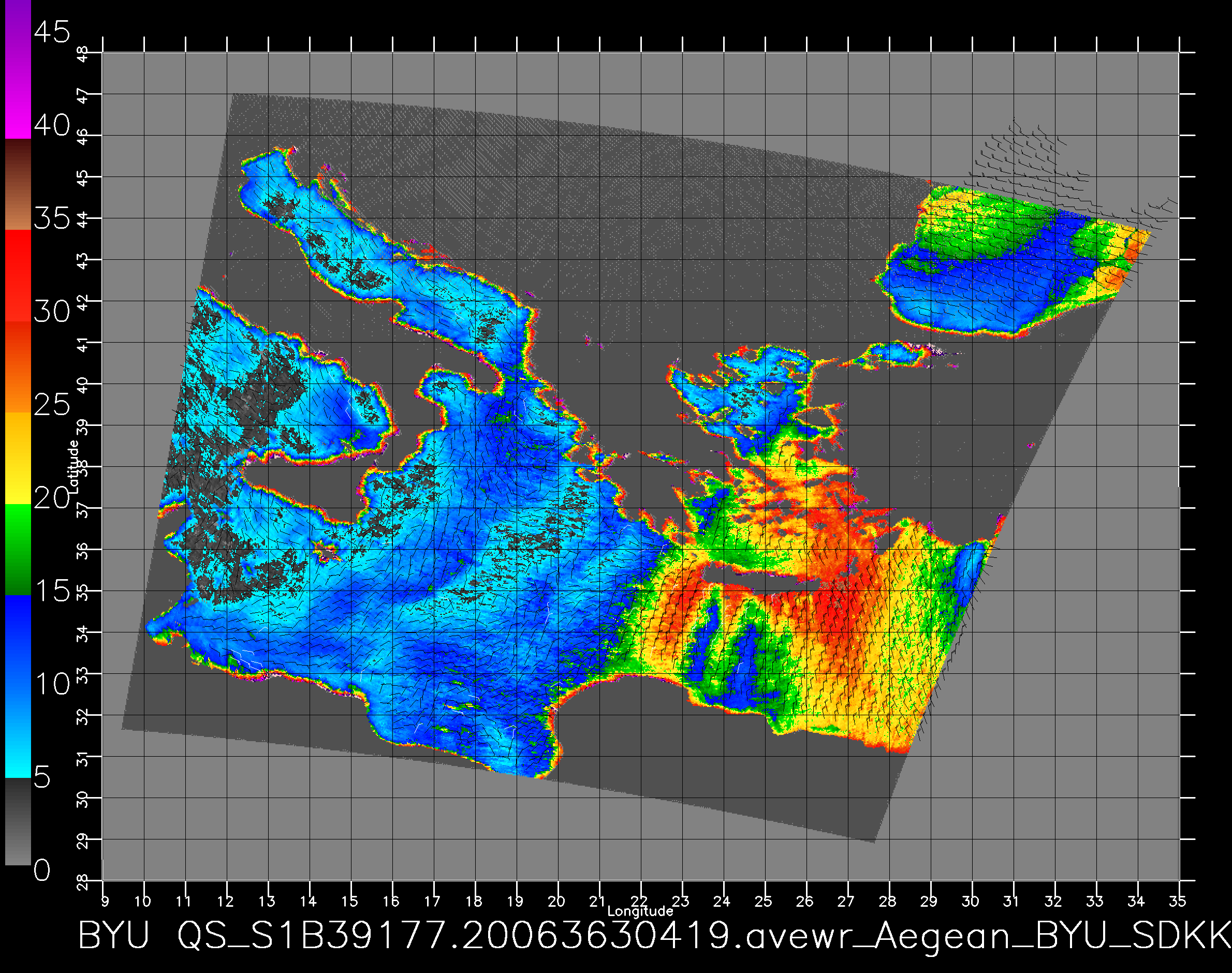Viewport: 1232px width, 973px height.
Task: Click longitude axis tick label 18
Action: (474, 901)
